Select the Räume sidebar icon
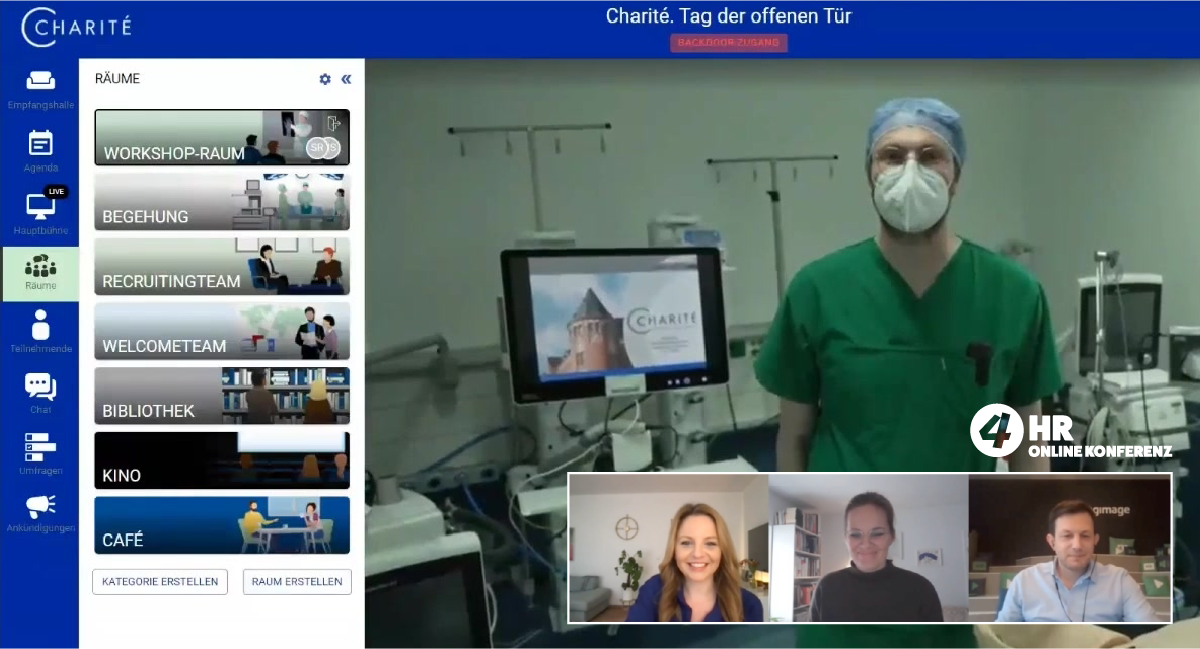Image resolution: width=1200 pixels, height=649 pixels. [x=40, y=267]
